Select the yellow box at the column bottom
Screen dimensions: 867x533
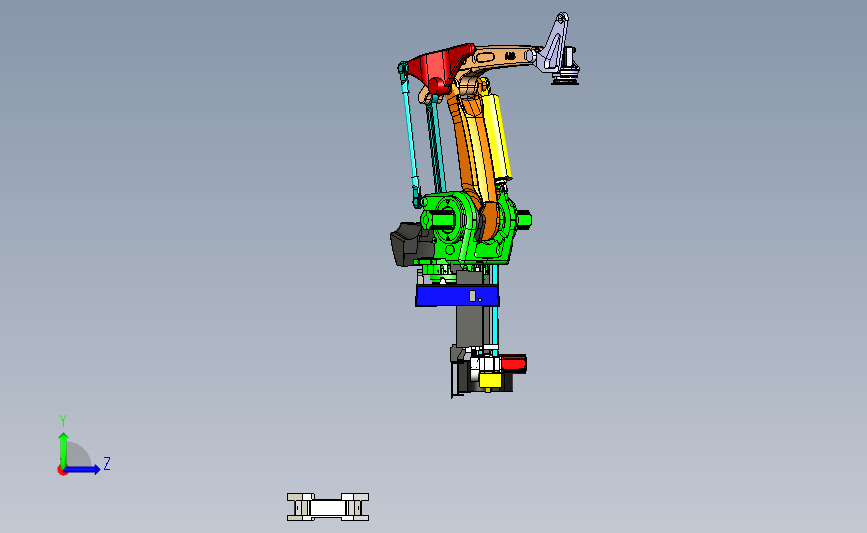click(490, 380)
